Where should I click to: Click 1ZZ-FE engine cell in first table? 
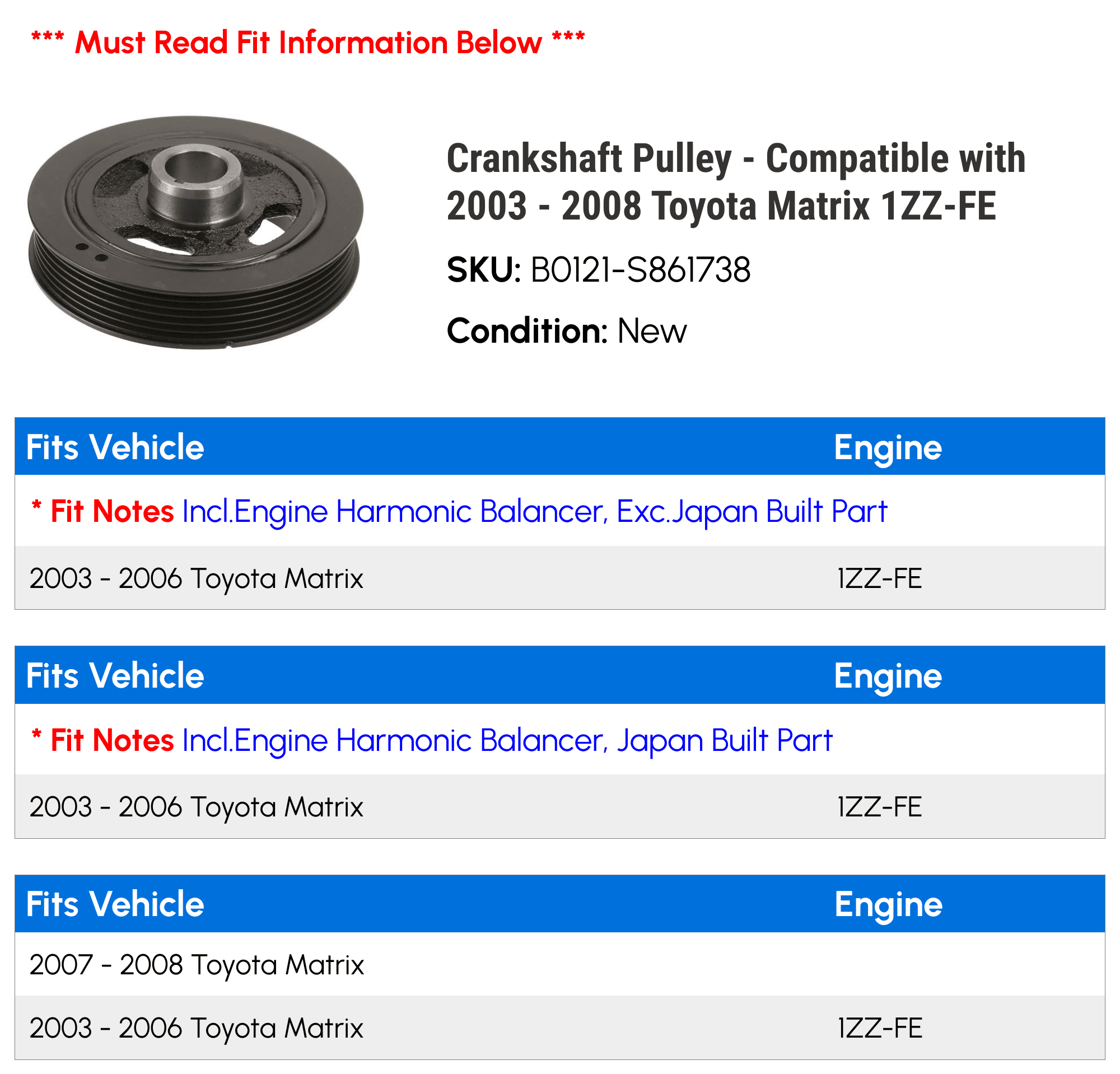[879, 578]
